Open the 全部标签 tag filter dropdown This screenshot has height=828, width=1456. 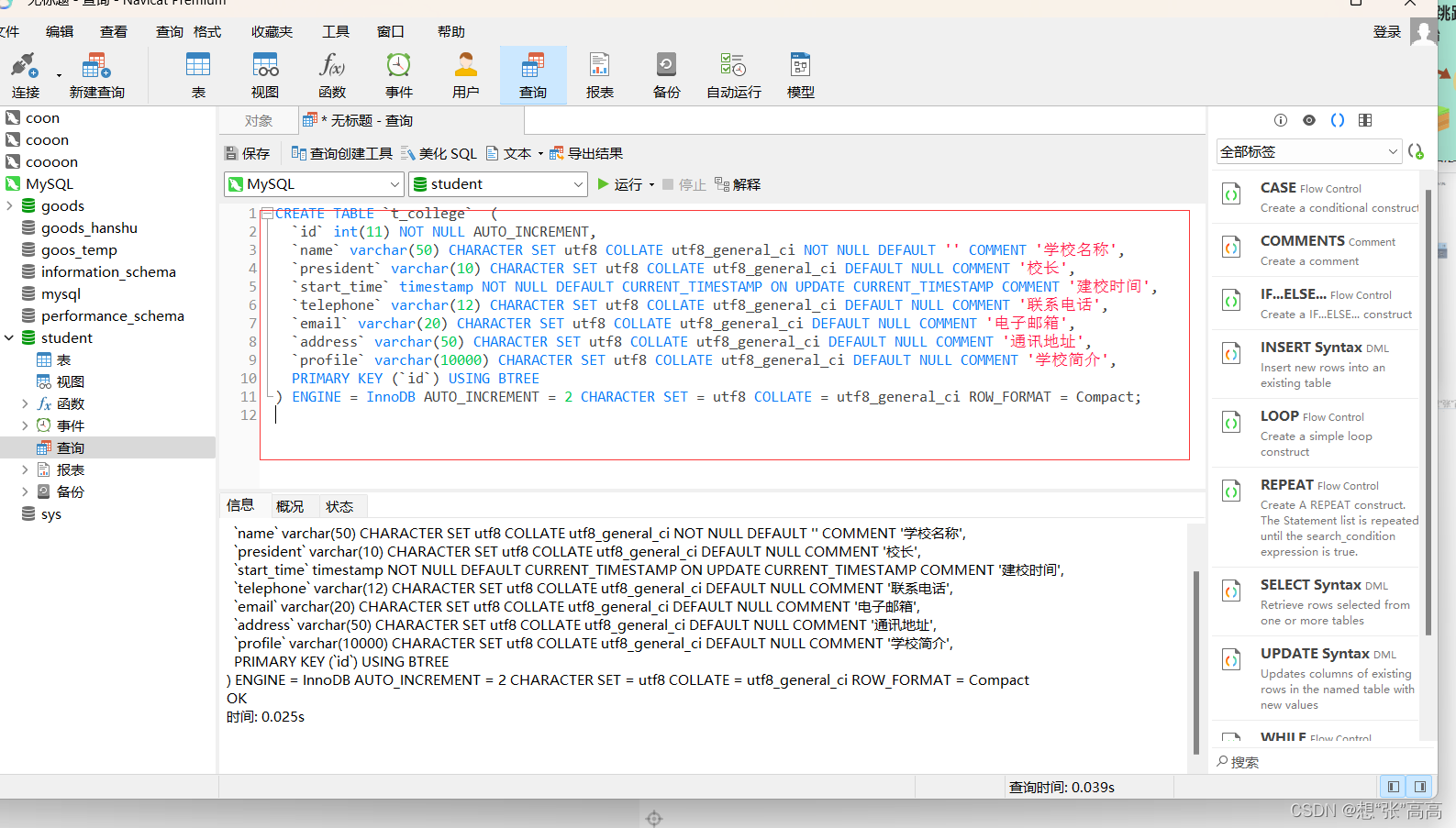click(x=1309, y=151)
